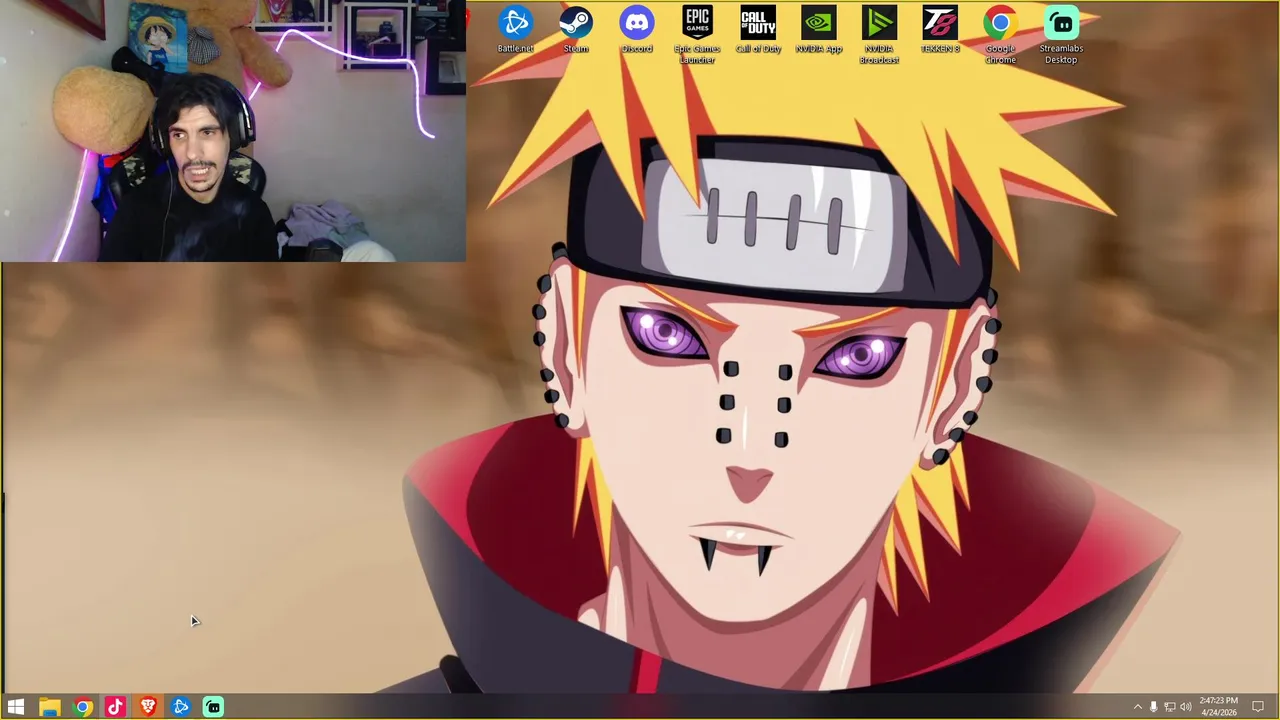Open the Battle.net desktop shortcut
1280x720 pixels.
516,30
